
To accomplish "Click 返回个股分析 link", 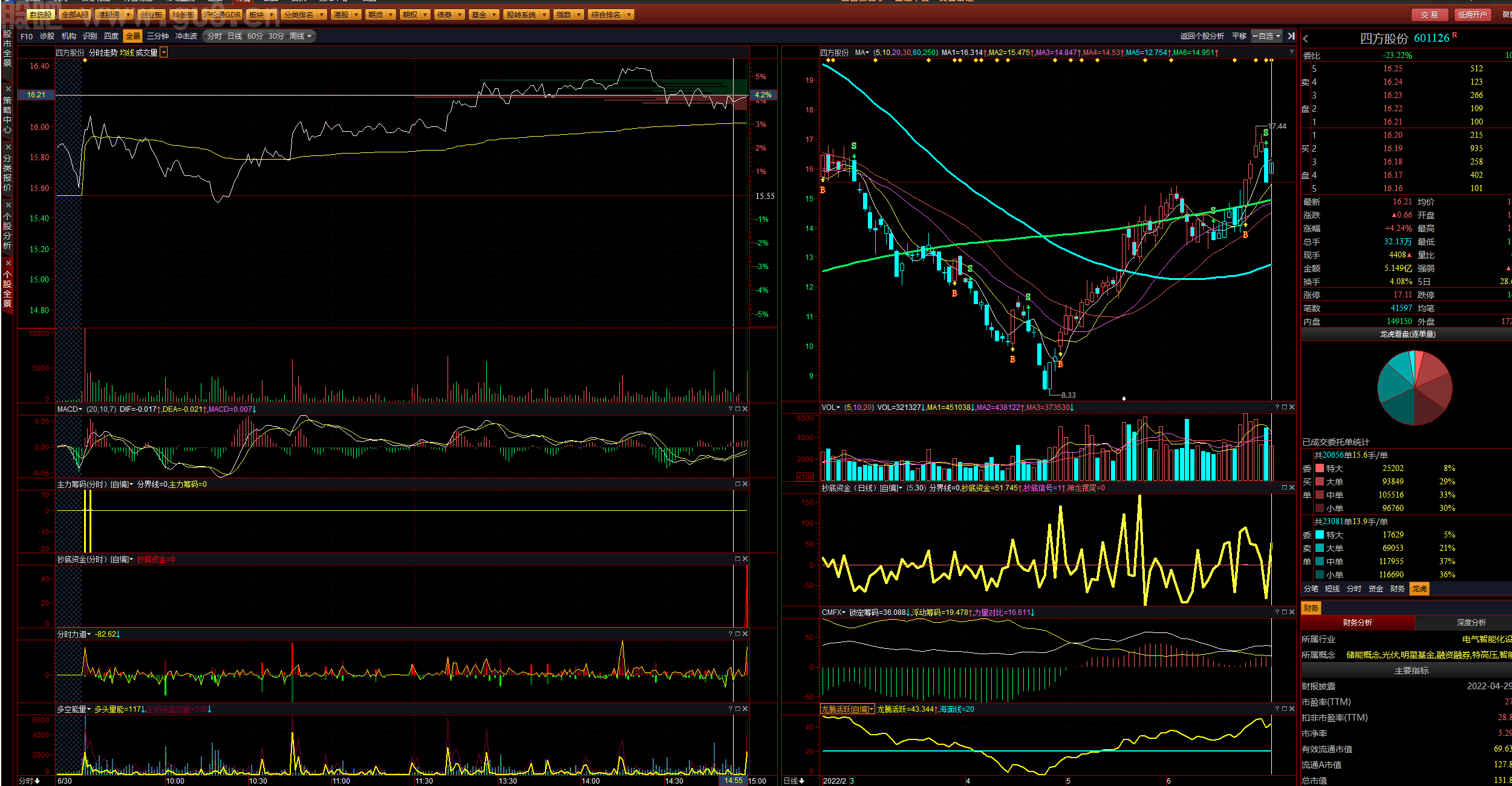I will pos(1202,36).
